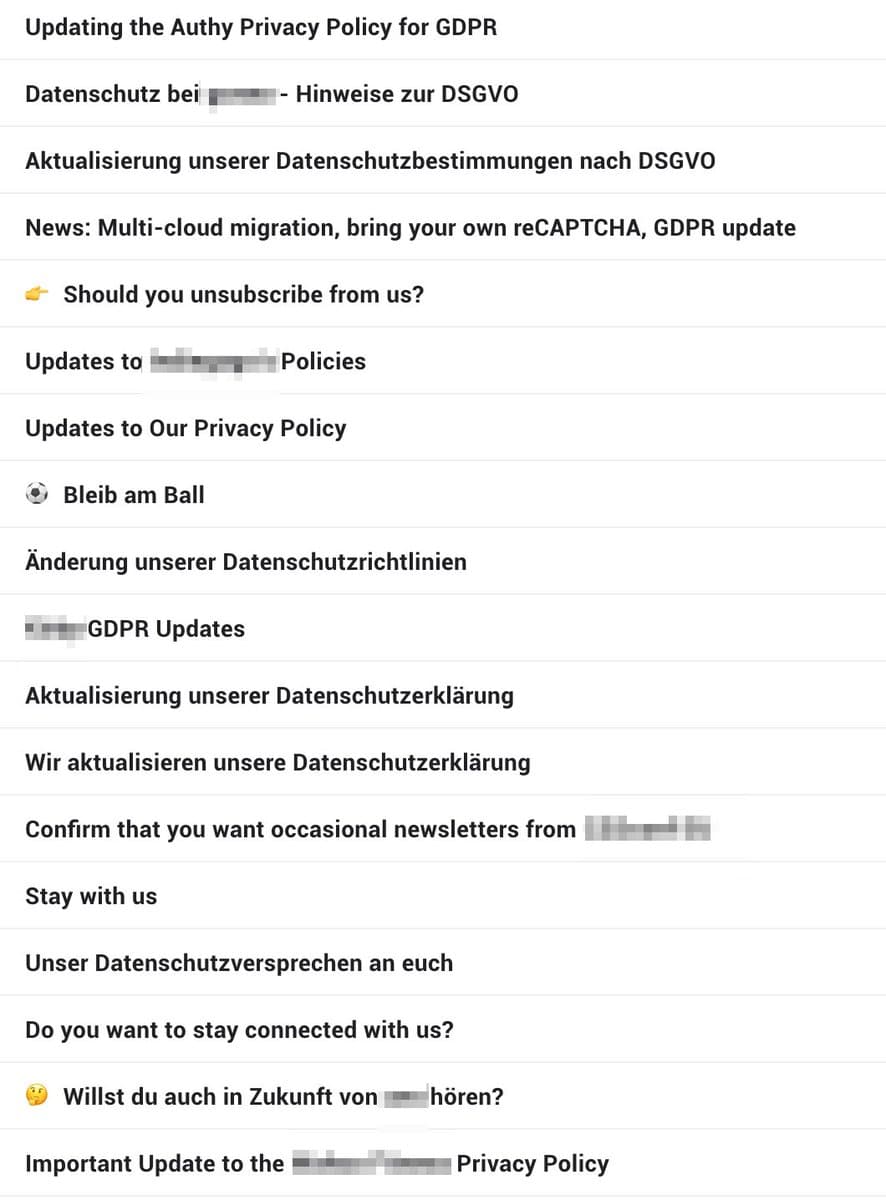Screen dimensions: 886x1200
Task: Open 'Should you unsubscribe from us?' email
Action: point(244,295)
